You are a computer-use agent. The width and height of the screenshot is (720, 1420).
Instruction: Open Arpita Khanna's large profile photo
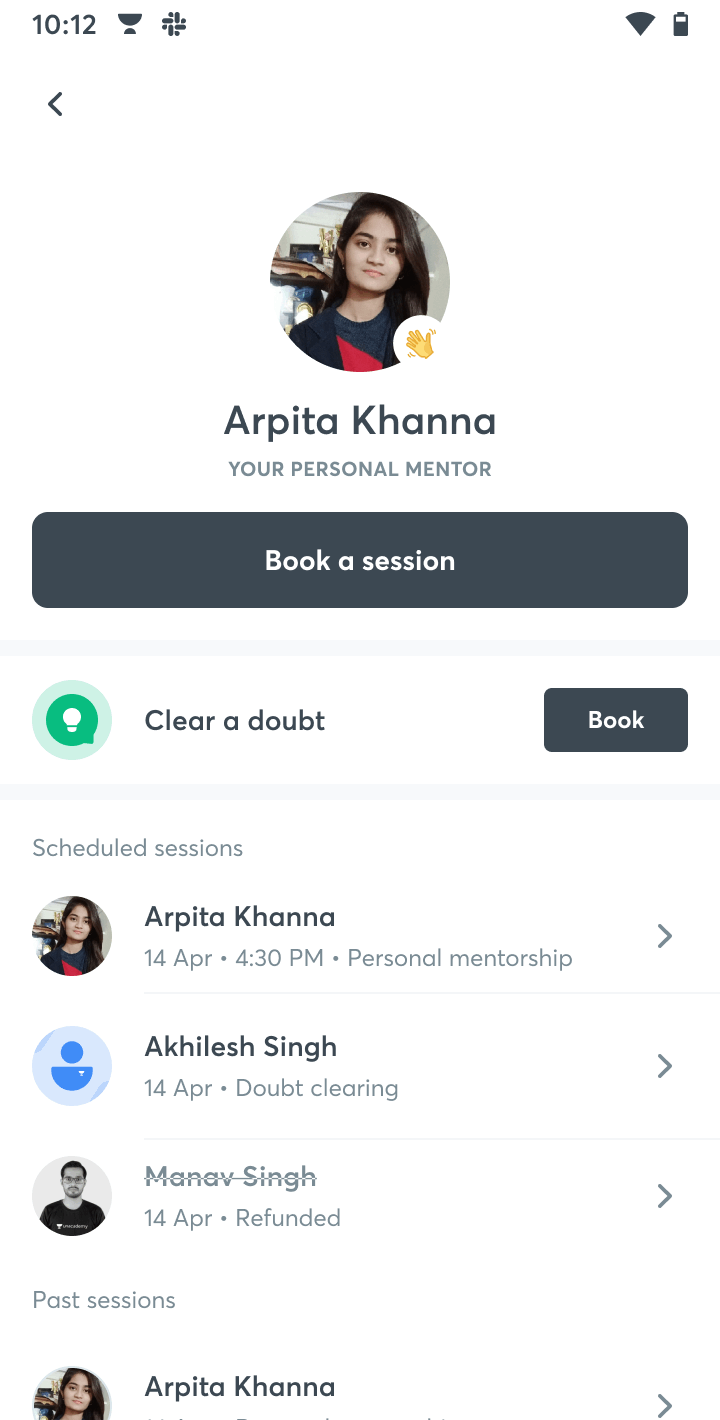pos(360,282)
